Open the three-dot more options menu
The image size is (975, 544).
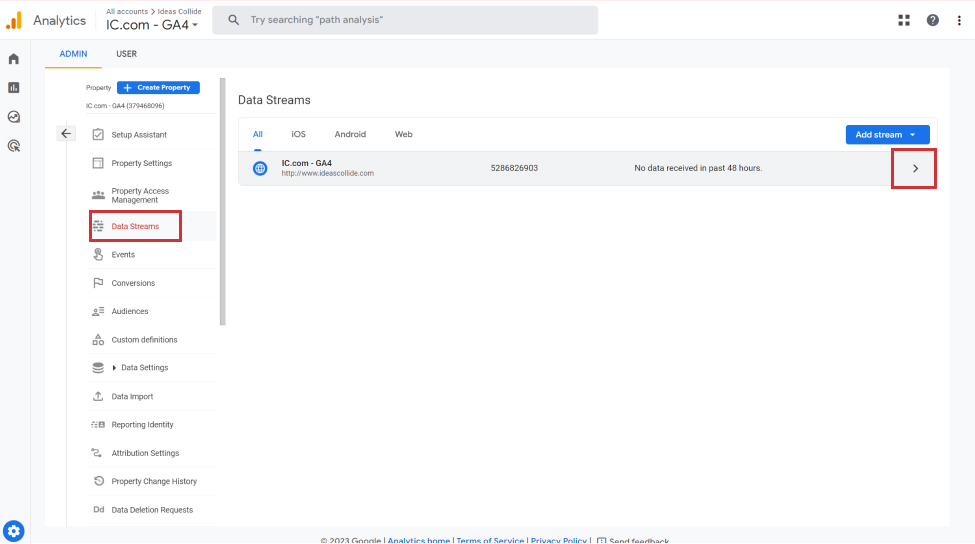[959, 21]
